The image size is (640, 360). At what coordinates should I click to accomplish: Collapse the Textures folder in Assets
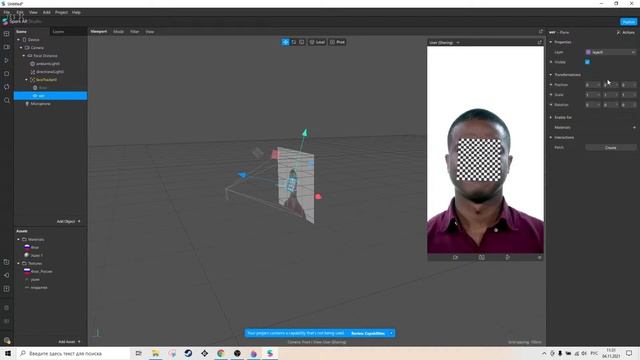(18, 263)
